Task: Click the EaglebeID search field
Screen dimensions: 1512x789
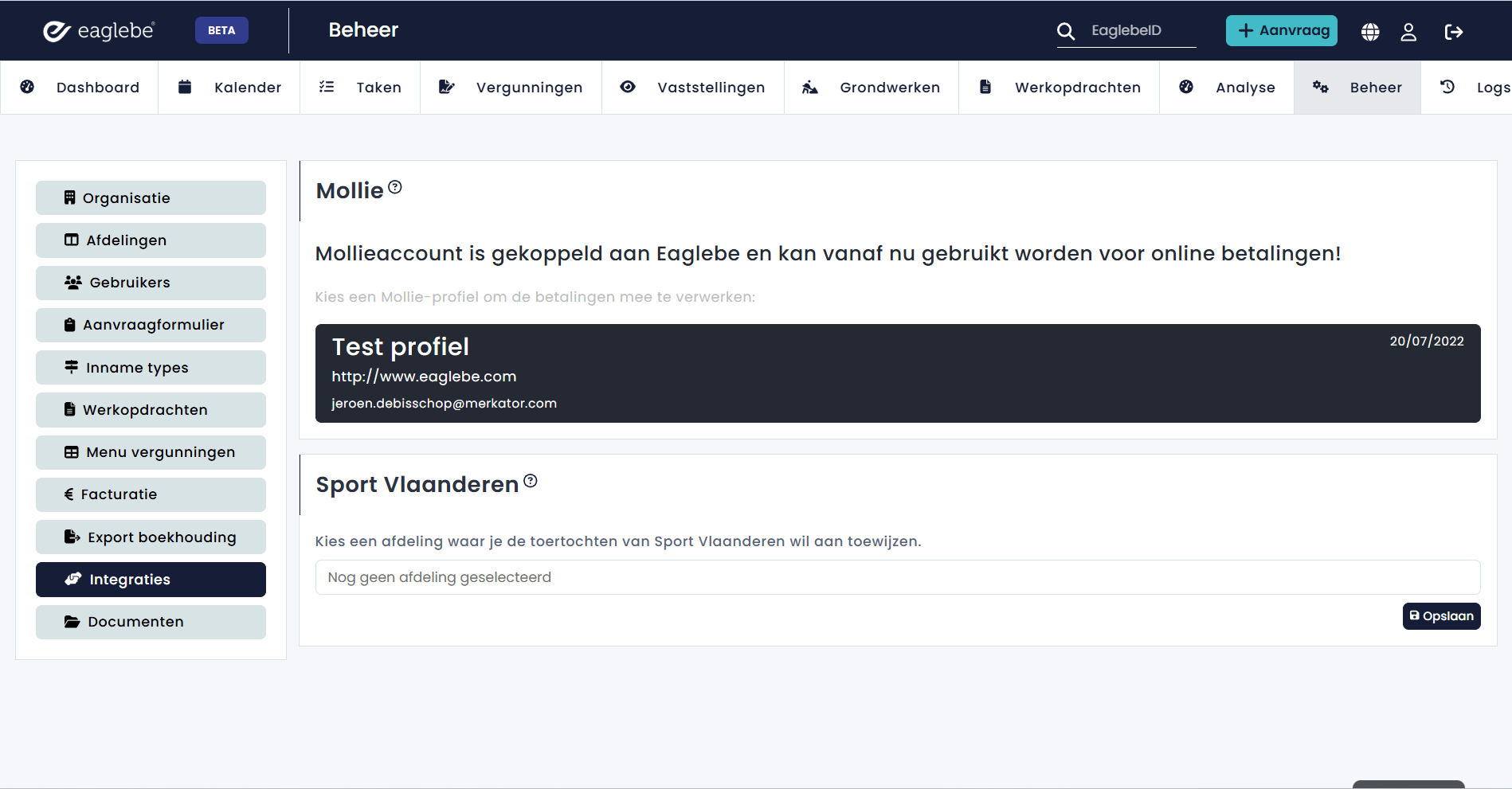Action: coord(1142,30)
